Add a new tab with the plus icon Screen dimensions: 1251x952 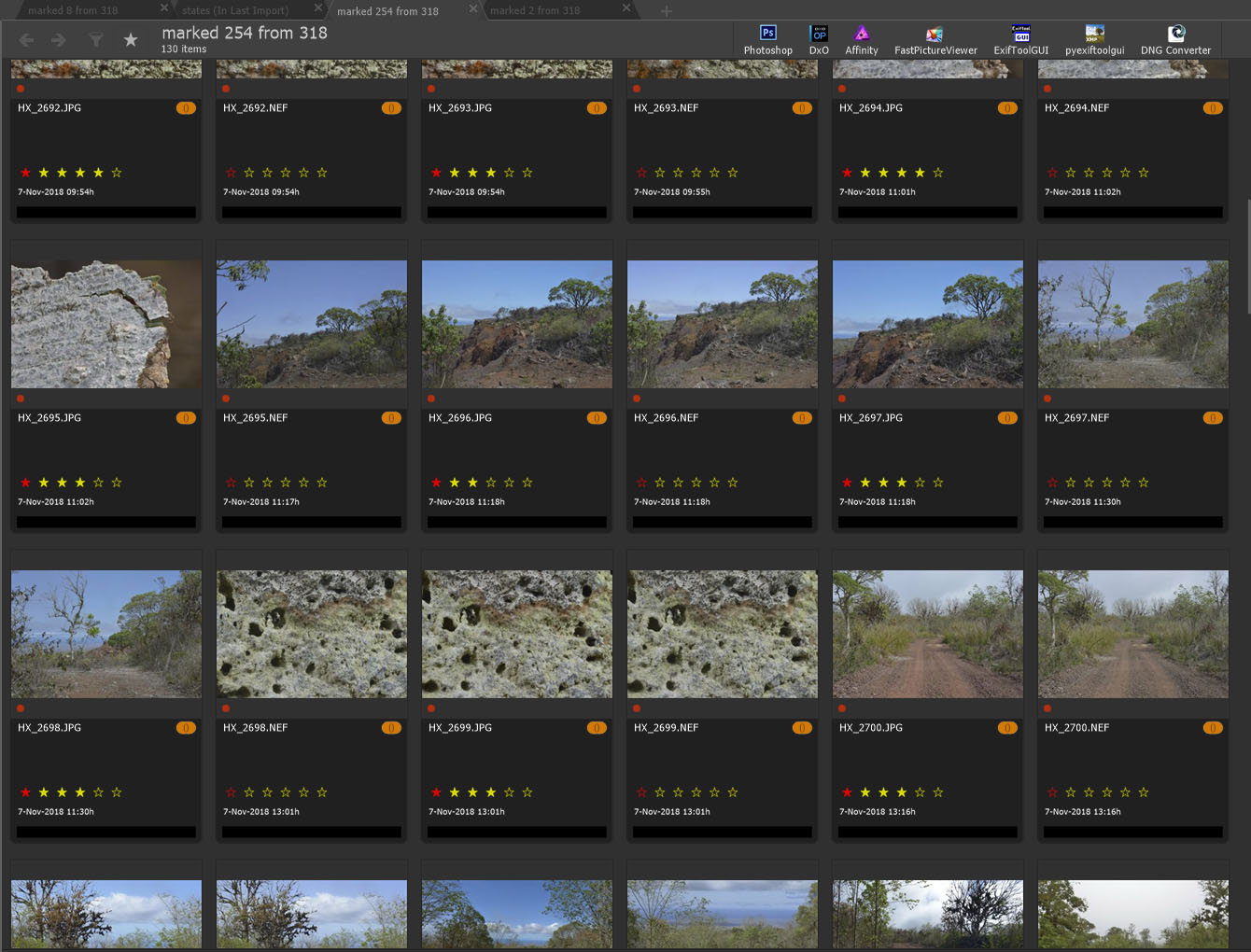pyautogui.click(x=666, y=11)
